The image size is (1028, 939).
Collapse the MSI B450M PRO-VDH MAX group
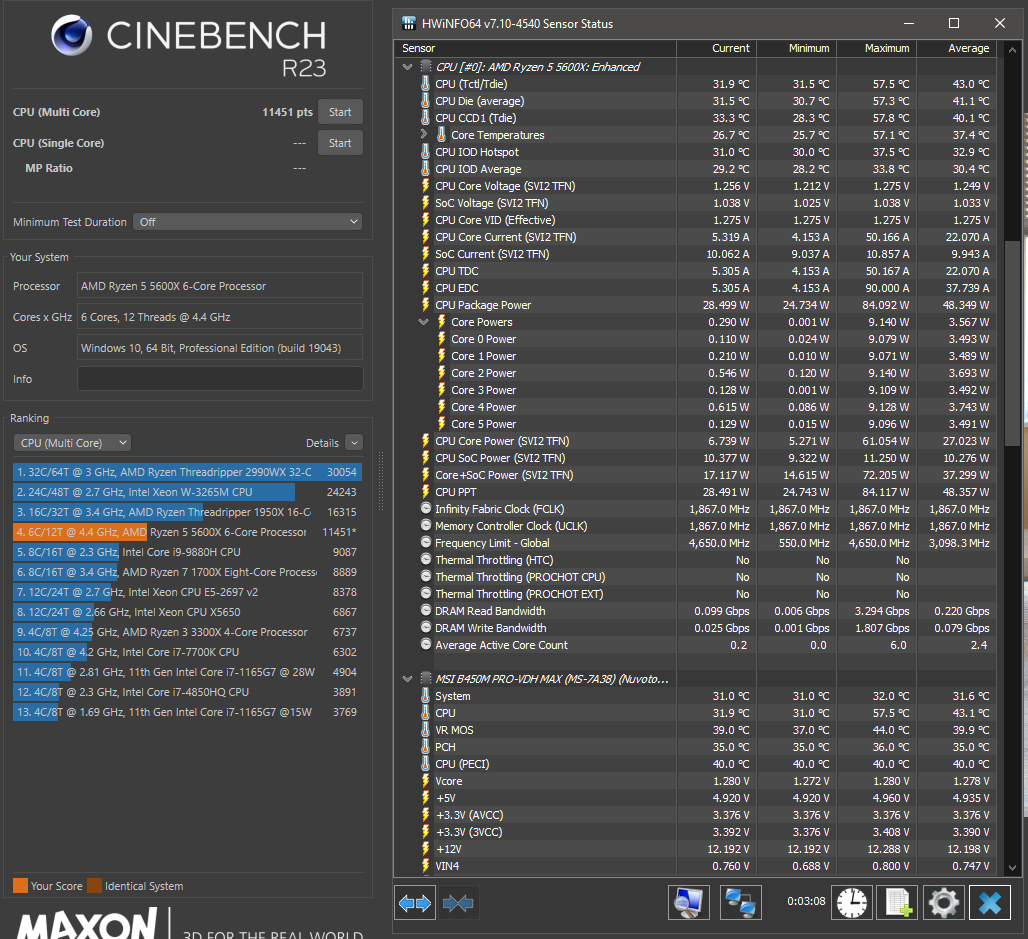pos(407,679)
